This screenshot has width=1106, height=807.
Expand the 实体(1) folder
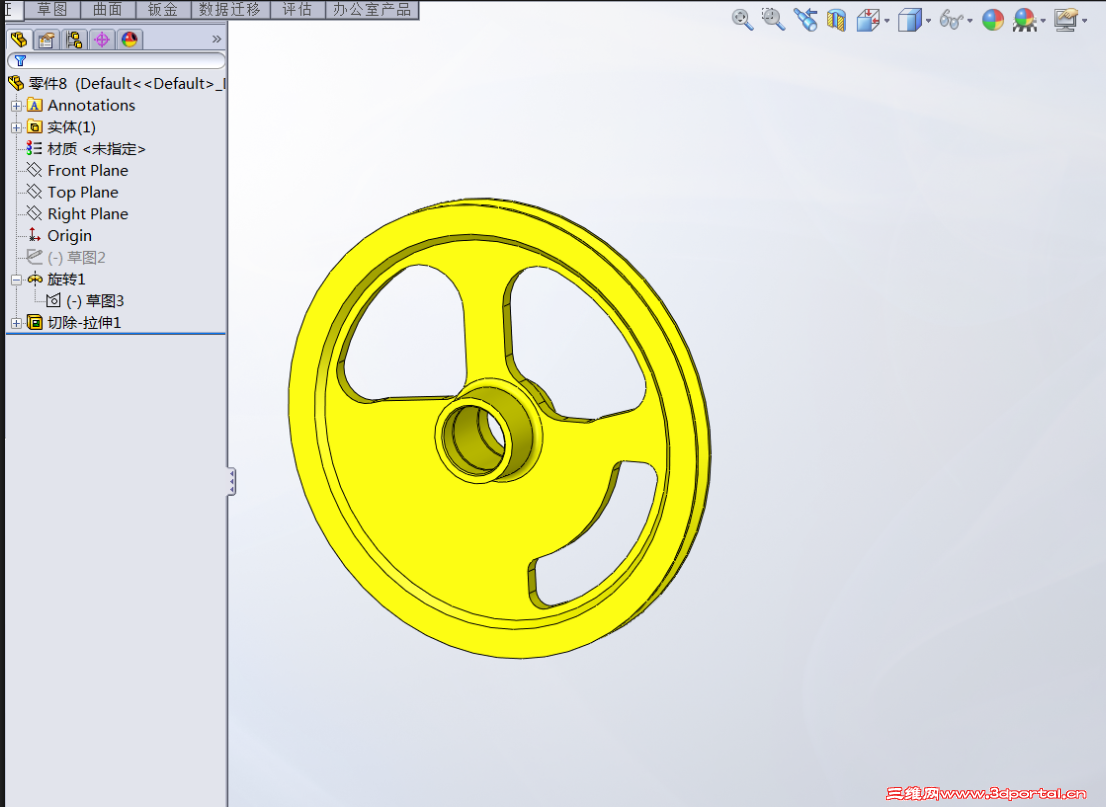[16, 128]
